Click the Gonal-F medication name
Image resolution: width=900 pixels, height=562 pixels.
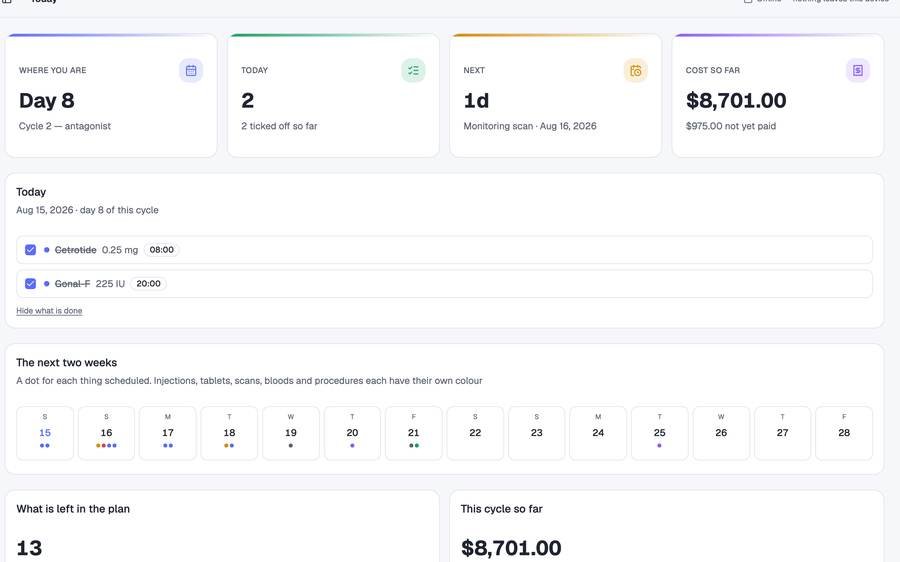[x=72, y=284]
